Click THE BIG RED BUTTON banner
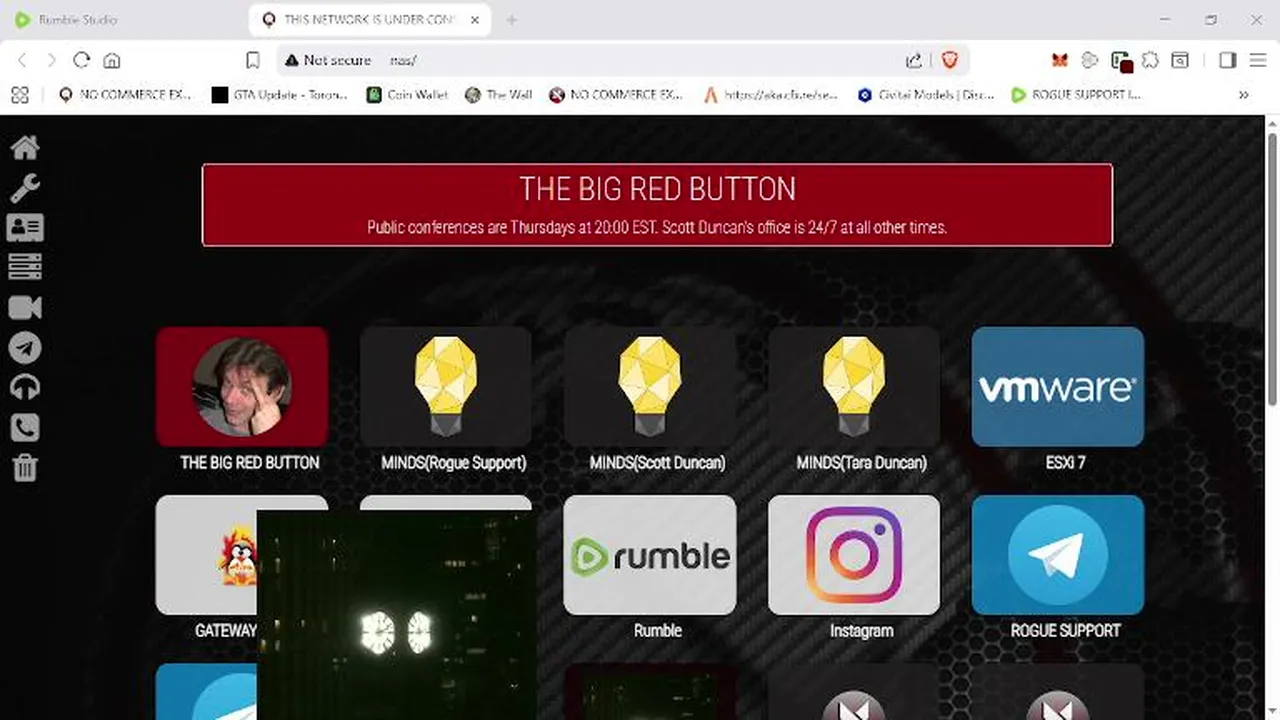Viewport: 1280px width, 720px height. coord(657,205)
